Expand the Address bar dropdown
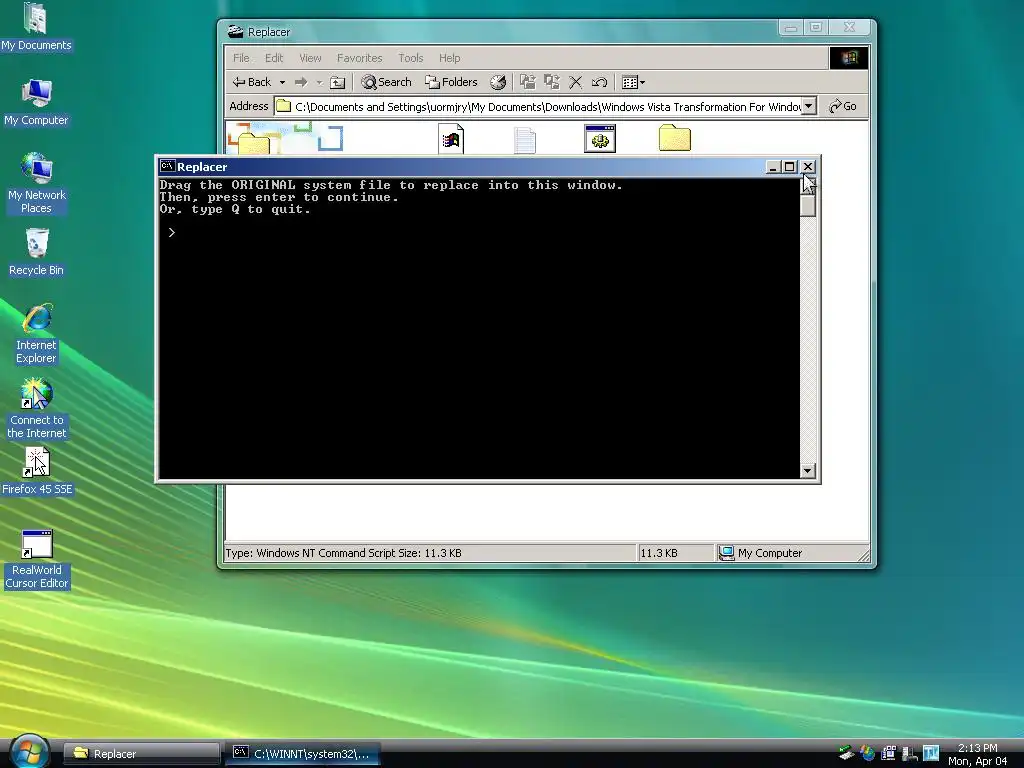The image size is (1024, 768). pyautogui.click(x=809, y=106)
